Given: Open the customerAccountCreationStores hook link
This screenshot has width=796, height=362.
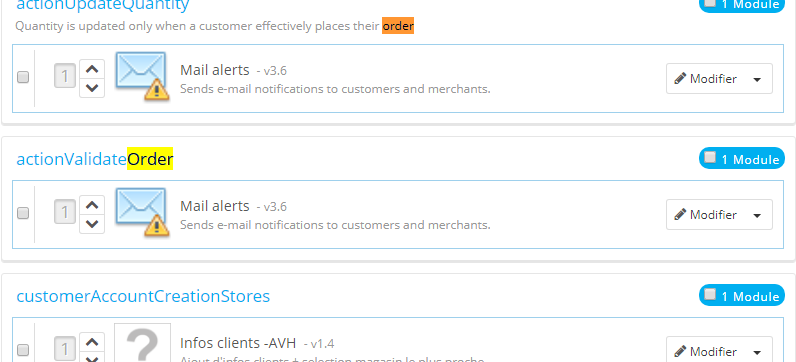Looking at the screenshot, I should click(x=143, y=296).
